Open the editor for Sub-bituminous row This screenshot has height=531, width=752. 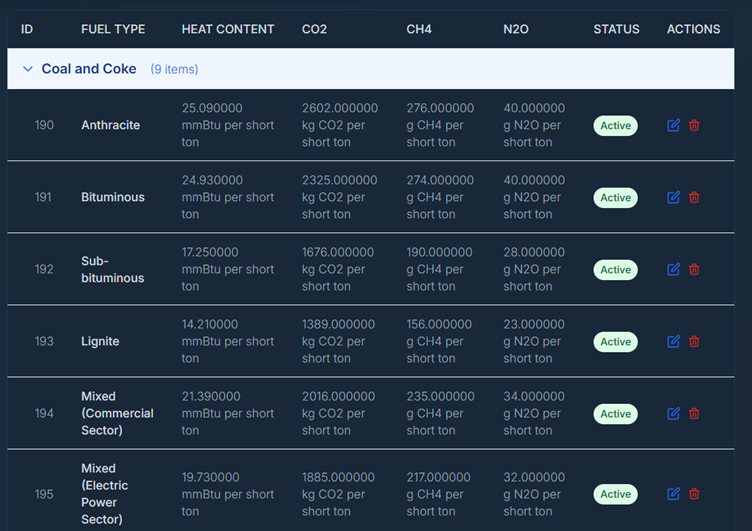click(x=673, y=270)
